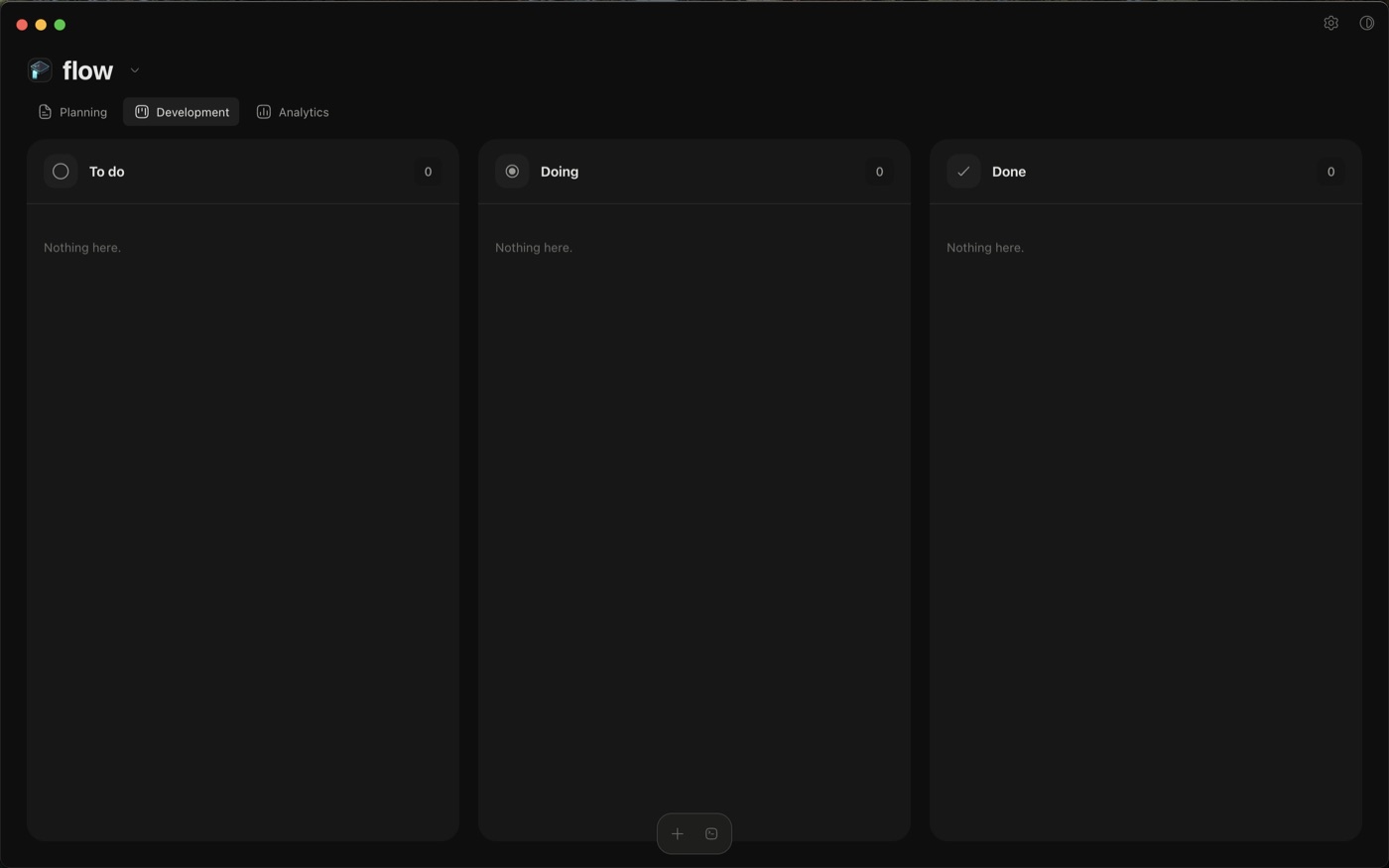
Task: Click the Done checkmark status icon
Action: pyautogui.click(x=963, y=172)
